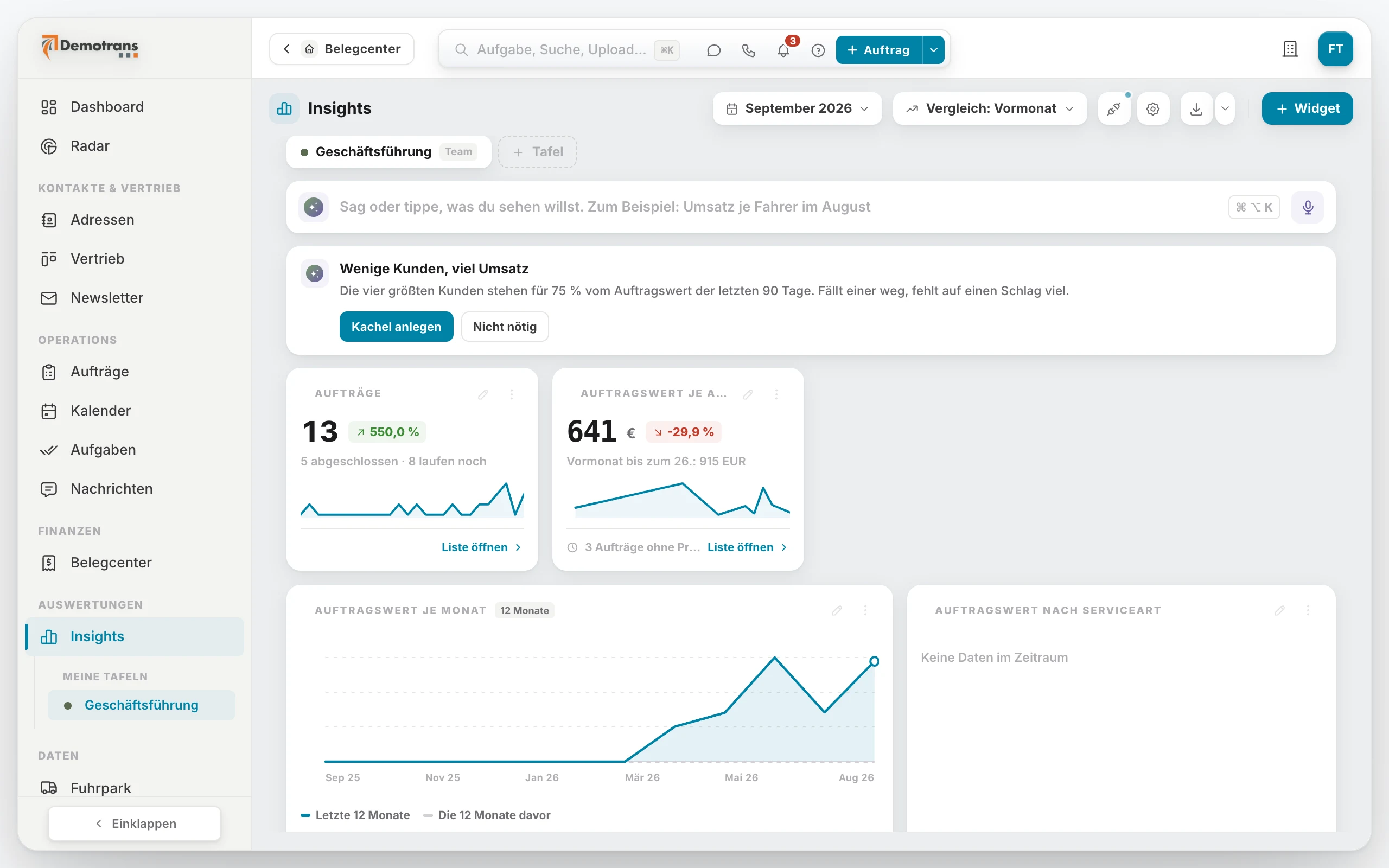
Task: Collapse sidebar with Einklappen
Action: [135, 823]
